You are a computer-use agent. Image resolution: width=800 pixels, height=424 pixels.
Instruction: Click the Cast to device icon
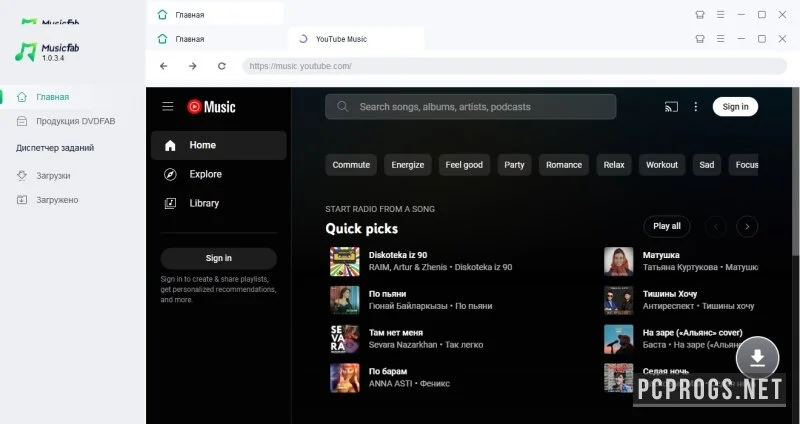671,107
